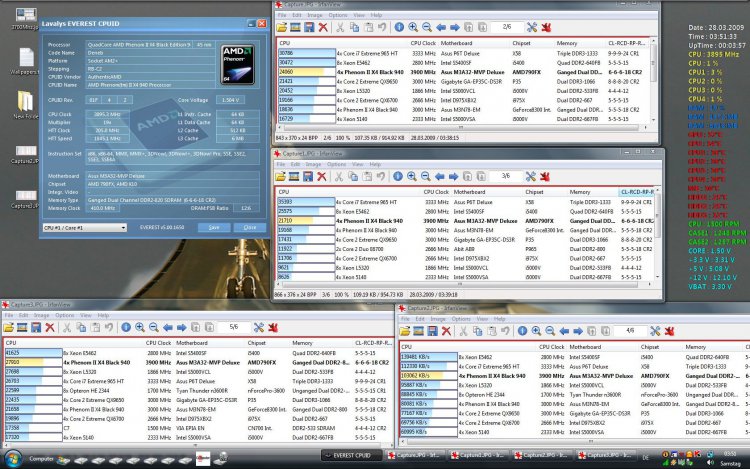Viewport: 750px width, 469px height.
Task: Open Image menu in Capture.JPG window
Action: 315,15
